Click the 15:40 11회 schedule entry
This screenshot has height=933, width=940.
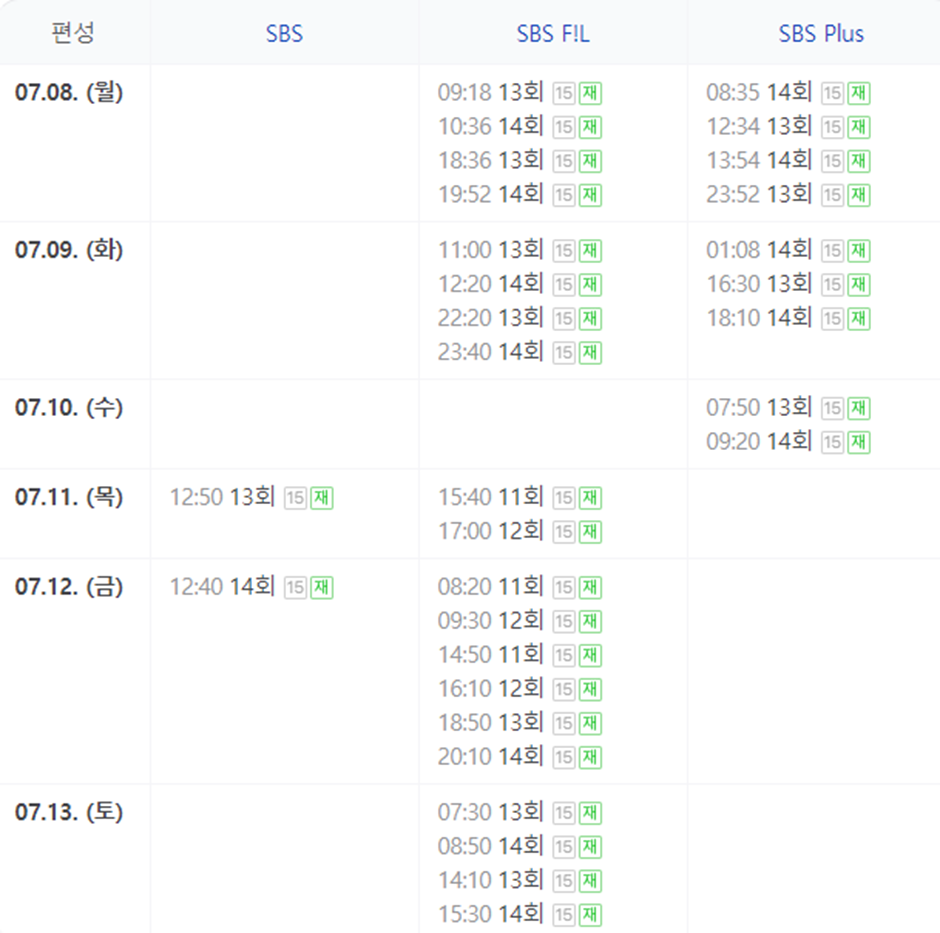click(x=490, y=497)
